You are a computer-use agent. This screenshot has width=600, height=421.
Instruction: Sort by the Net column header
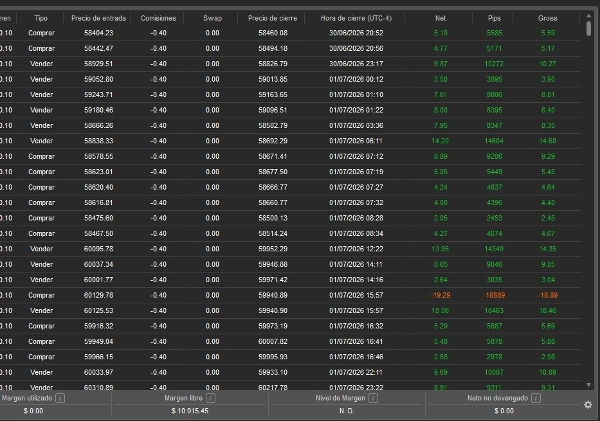tap(440, 18)
